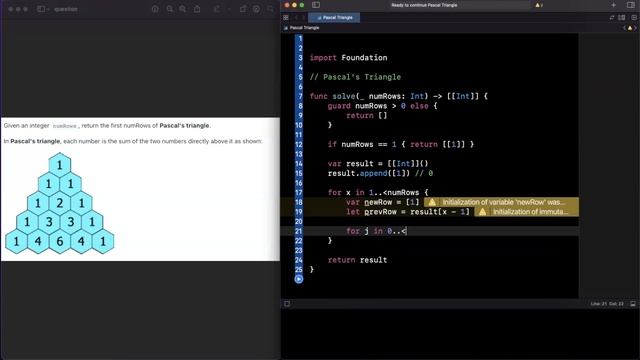
Task: Click 'for x in 1..<numRows' line
Action: coord(378,193)
